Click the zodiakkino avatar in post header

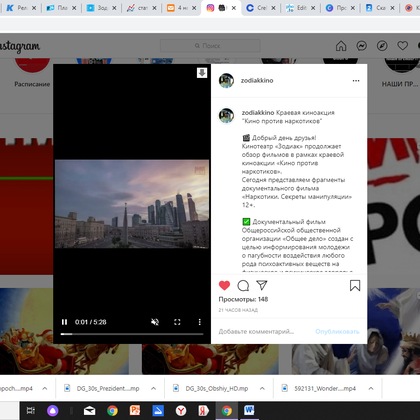pos(226,81)
